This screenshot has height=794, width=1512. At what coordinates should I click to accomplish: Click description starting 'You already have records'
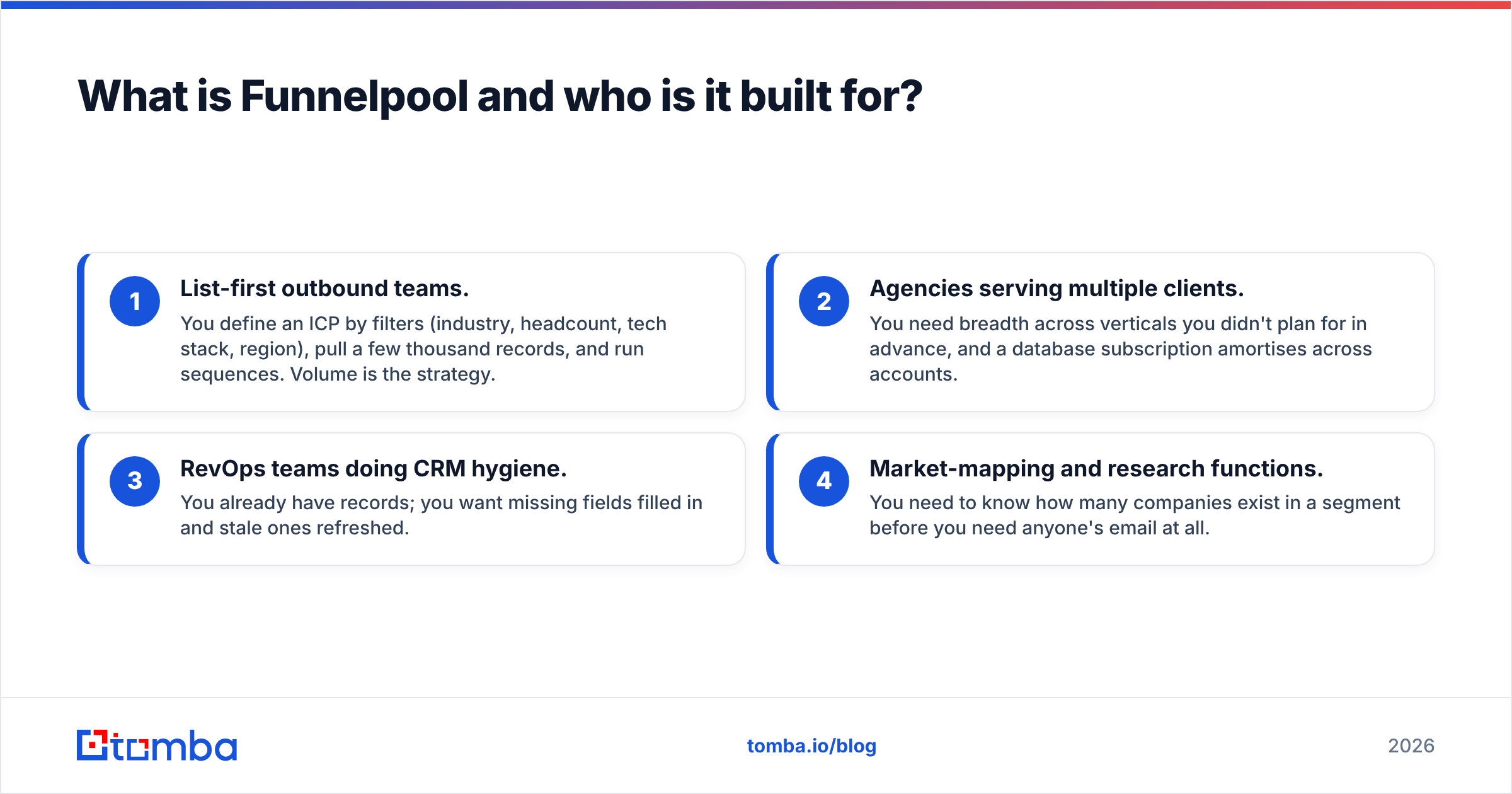(441, 515)
